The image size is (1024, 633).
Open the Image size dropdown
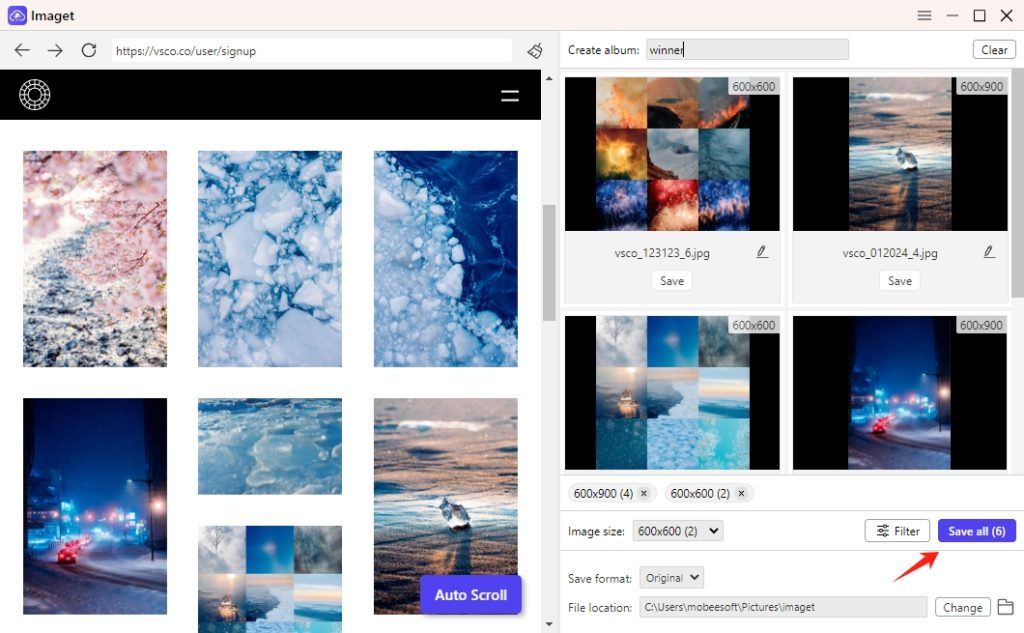(678, 531)
